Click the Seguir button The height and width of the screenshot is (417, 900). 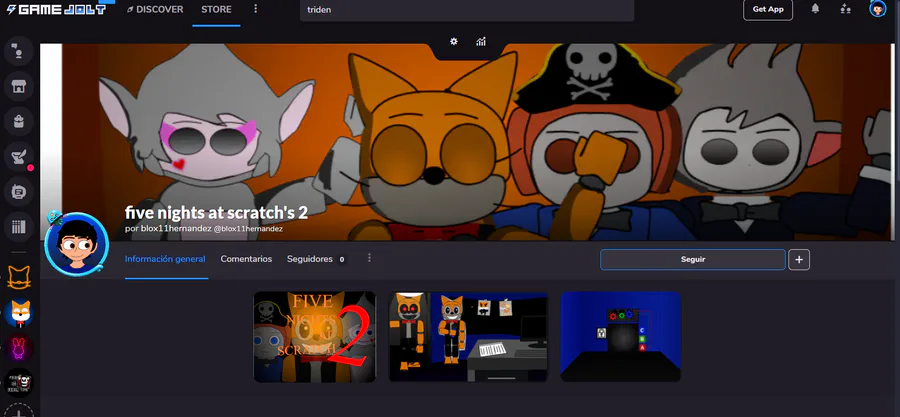(693, 259)
